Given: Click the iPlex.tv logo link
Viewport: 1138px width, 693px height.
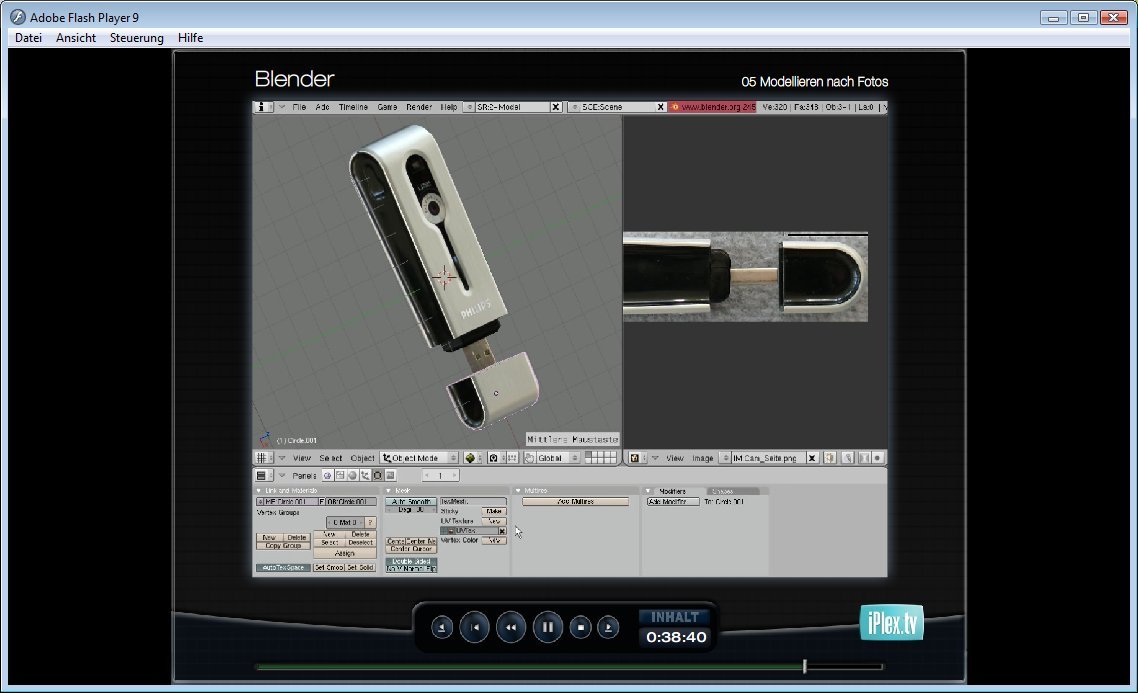Looking at the screenshot, I should (891, 623).
